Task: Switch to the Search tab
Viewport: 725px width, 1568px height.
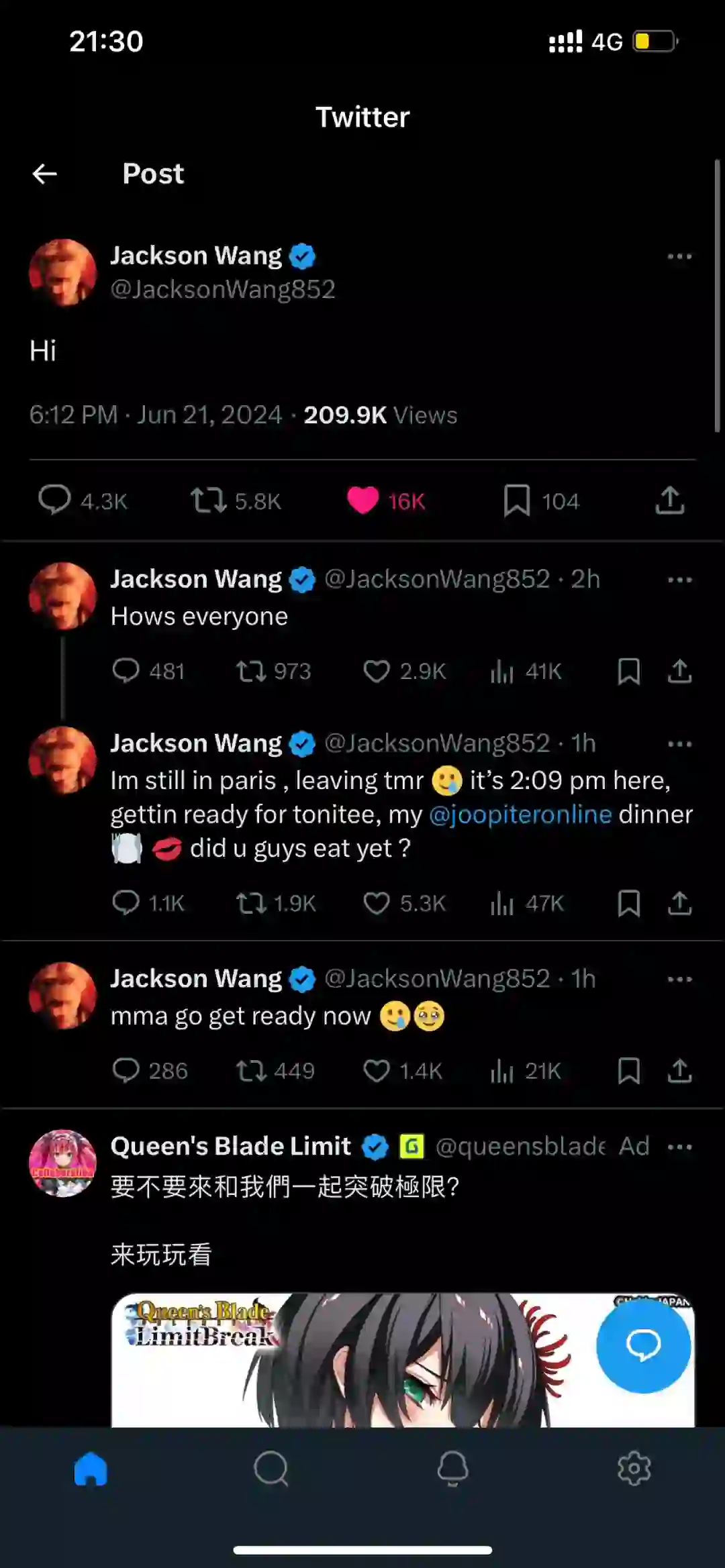Action: pos(271,1469)
